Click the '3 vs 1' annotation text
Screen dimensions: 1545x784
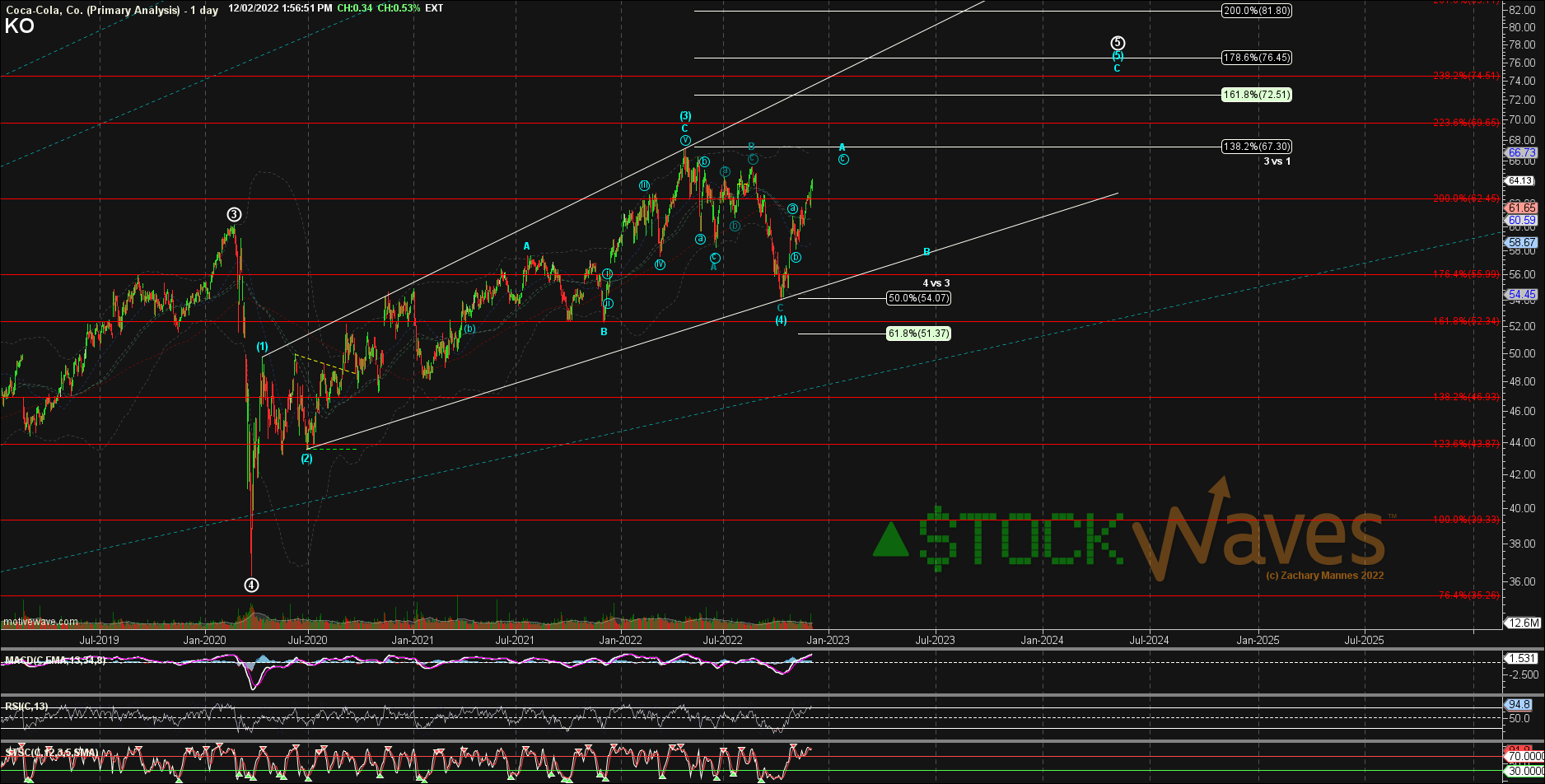(1277, 161)
